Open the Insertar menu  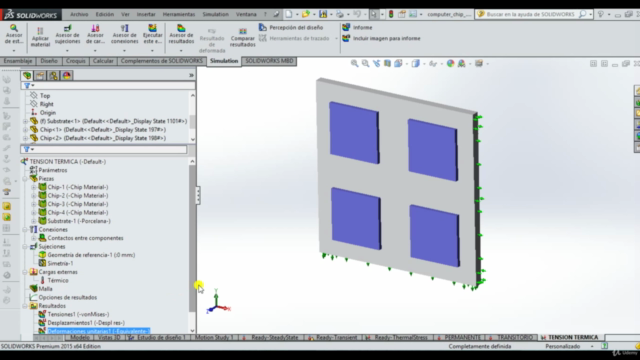pos(146,14)
